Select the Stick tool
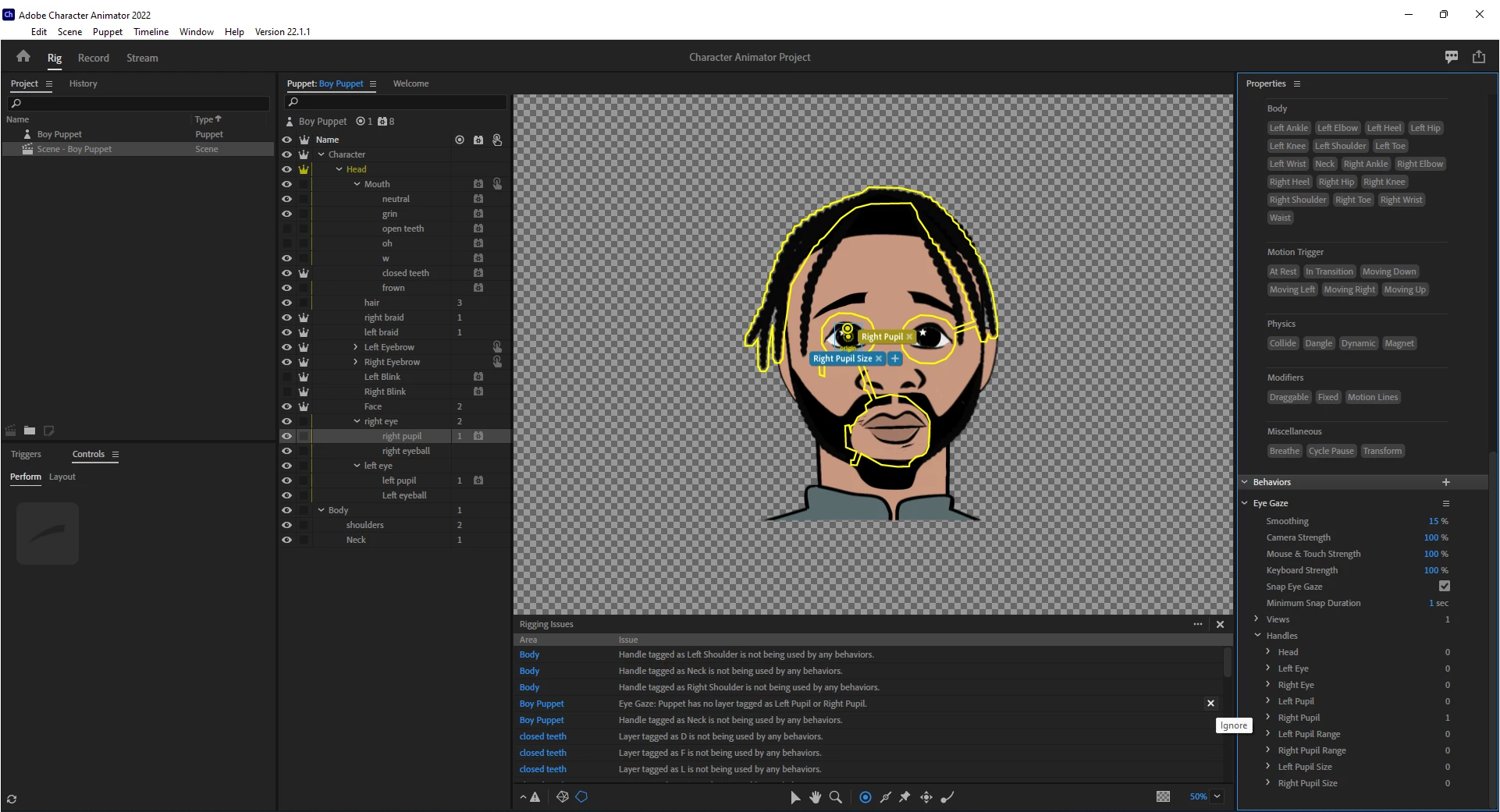 (885, 797)
